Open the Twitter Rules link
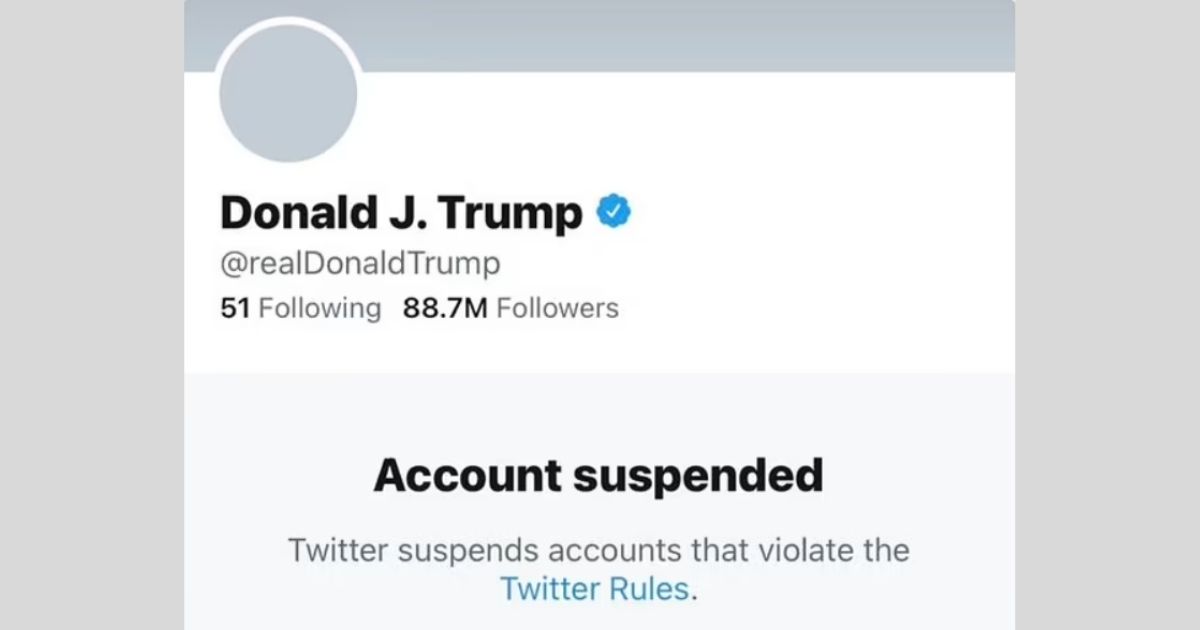 click(595, 588)
